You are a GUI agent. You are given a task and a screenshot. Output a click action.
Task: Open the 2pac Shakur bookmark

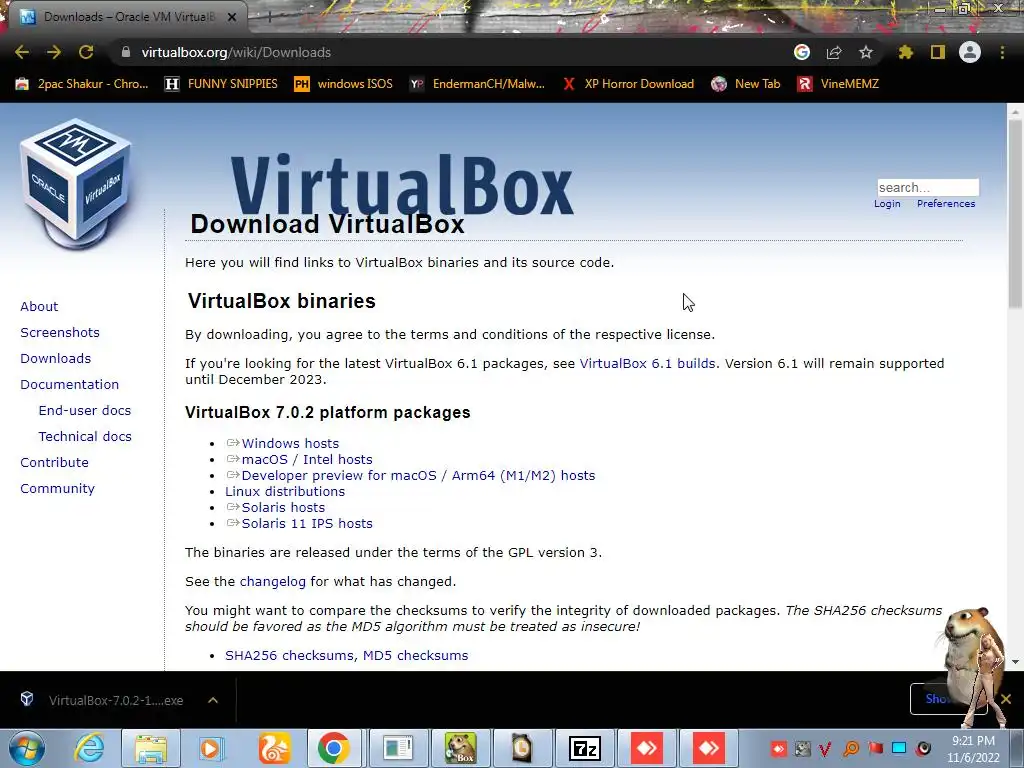(82, 84)
